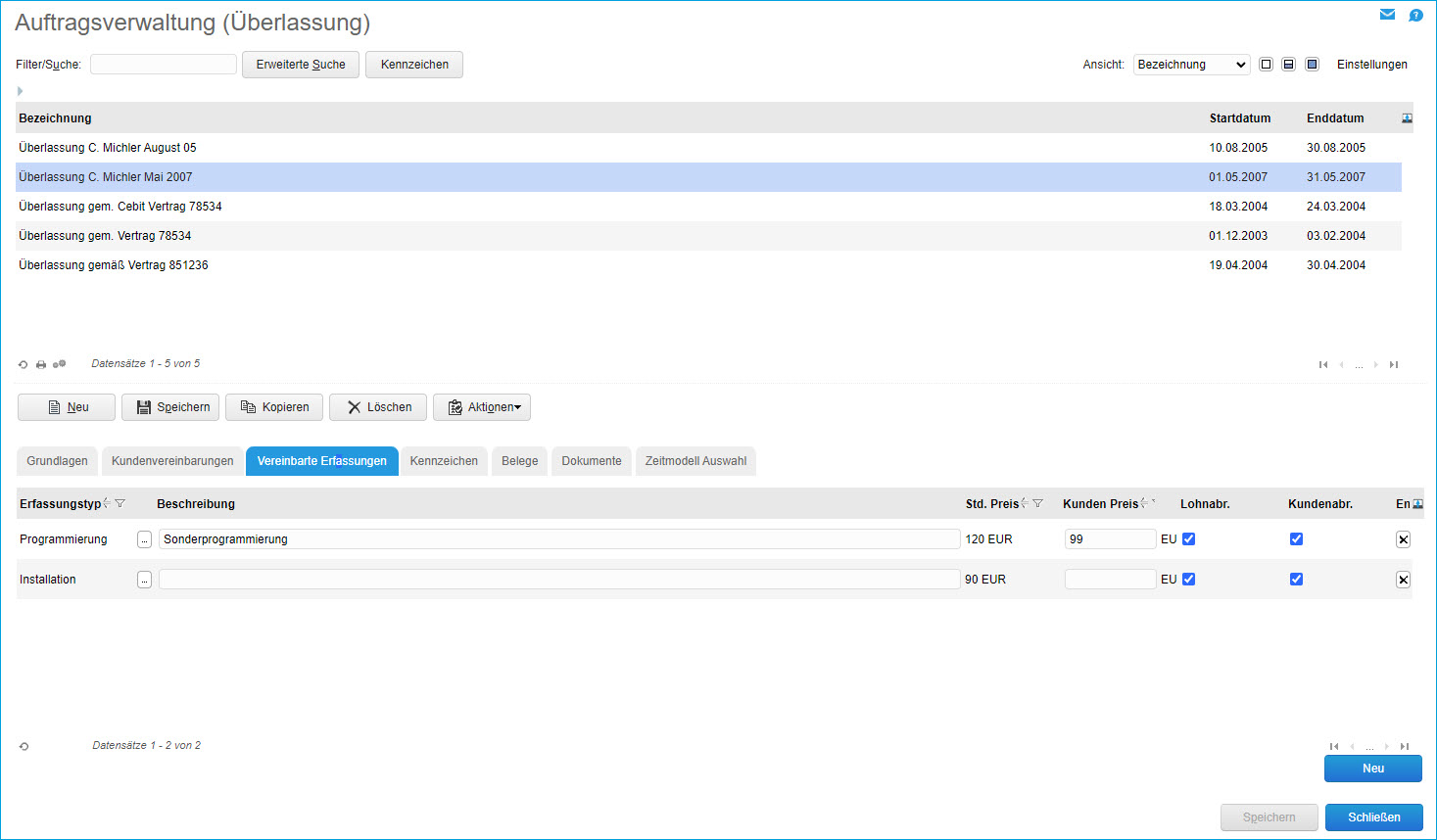
Task: Uncheck Kundenabr. for the Installation row
Action: [x=1296, y=580]
